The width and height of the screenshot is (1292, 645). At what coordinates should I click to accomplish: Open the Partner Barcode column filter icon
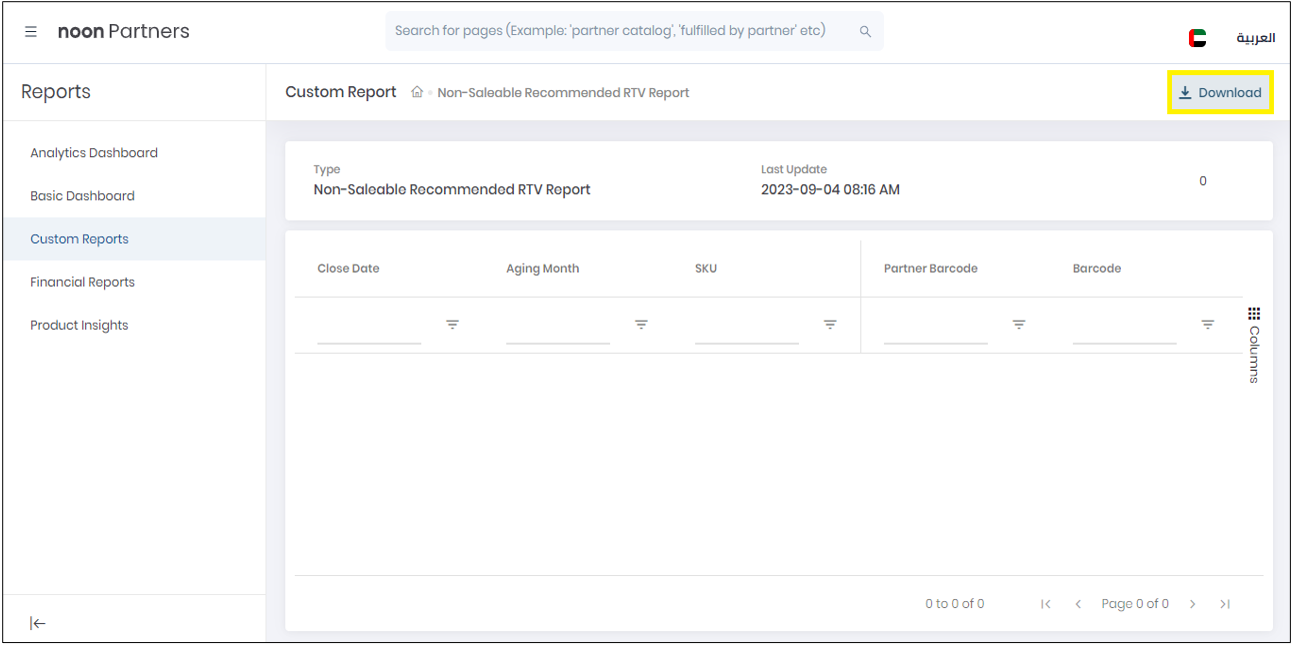tap(1019, 325)
